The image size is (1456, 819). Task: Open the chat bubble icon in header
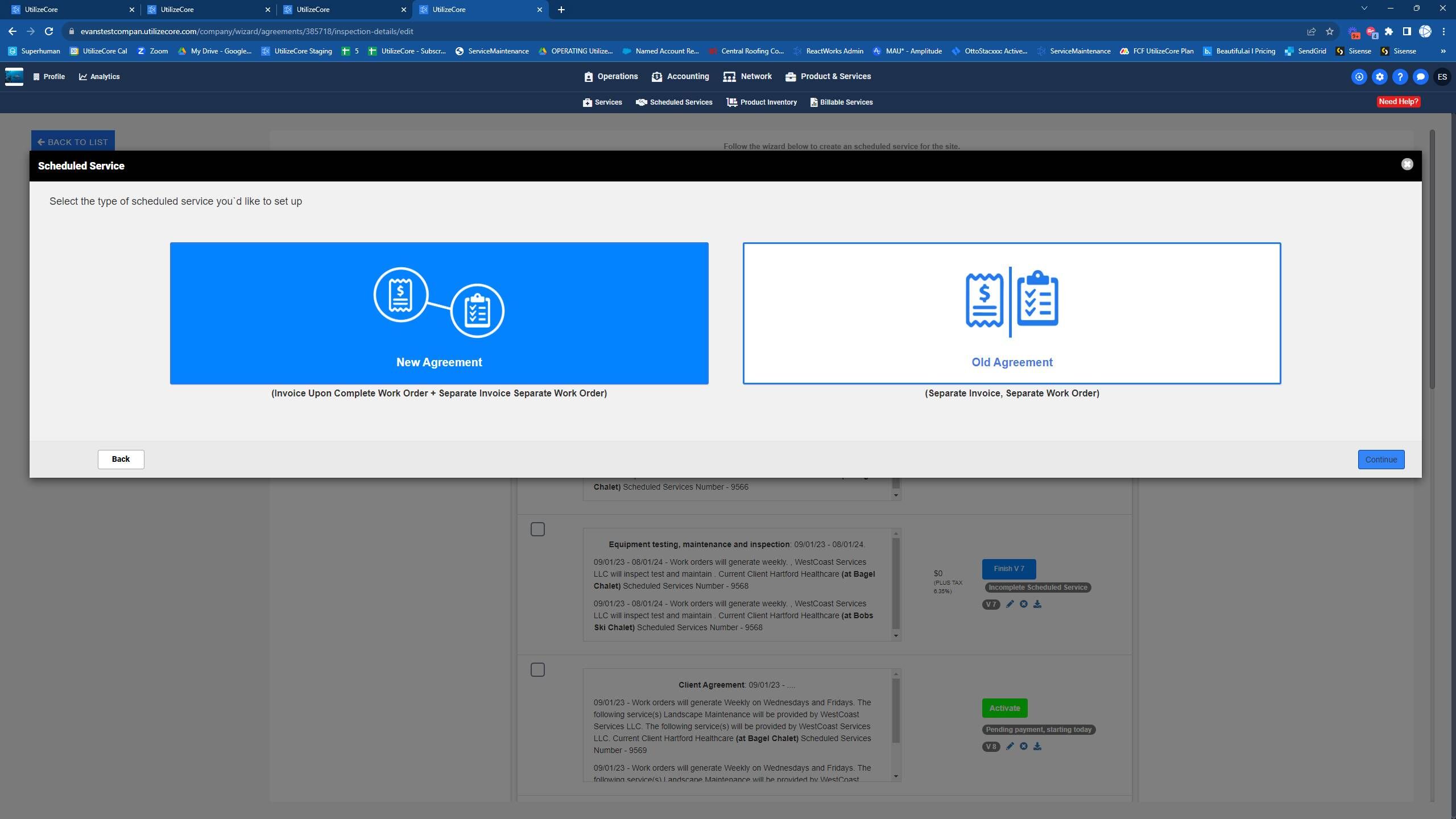[x=1420, y=77]
